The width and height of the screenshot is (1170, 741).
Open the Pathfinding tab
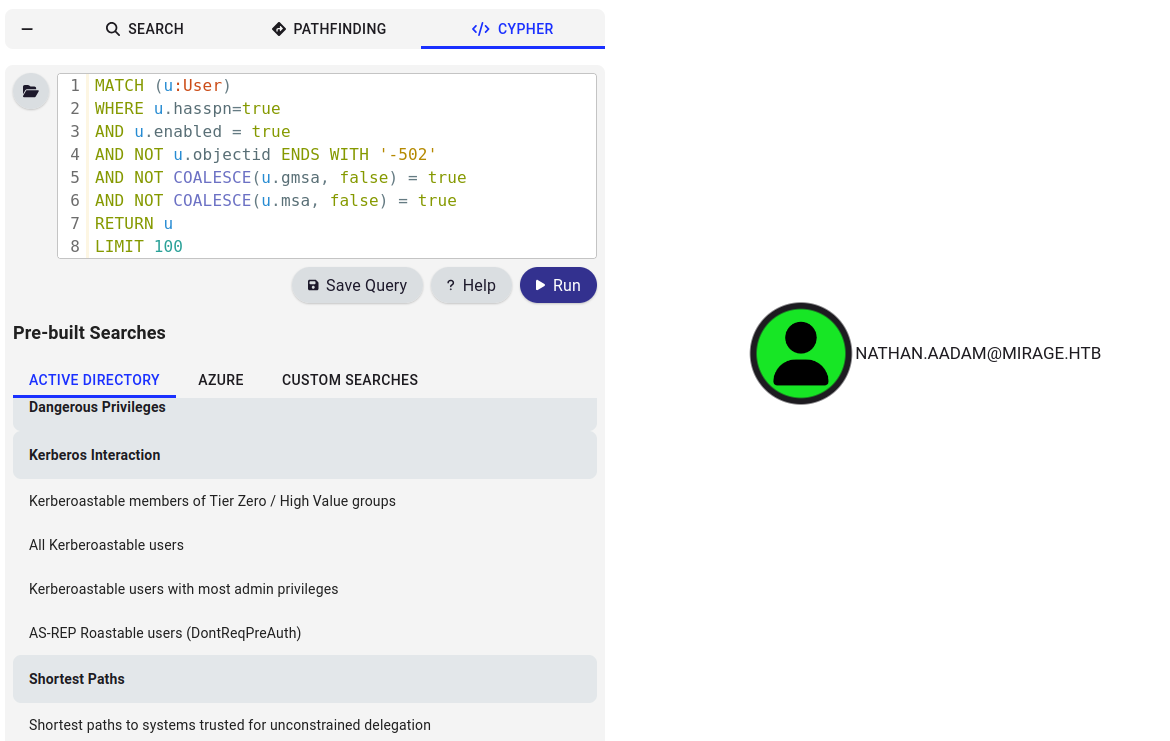[x=329, y=29]
